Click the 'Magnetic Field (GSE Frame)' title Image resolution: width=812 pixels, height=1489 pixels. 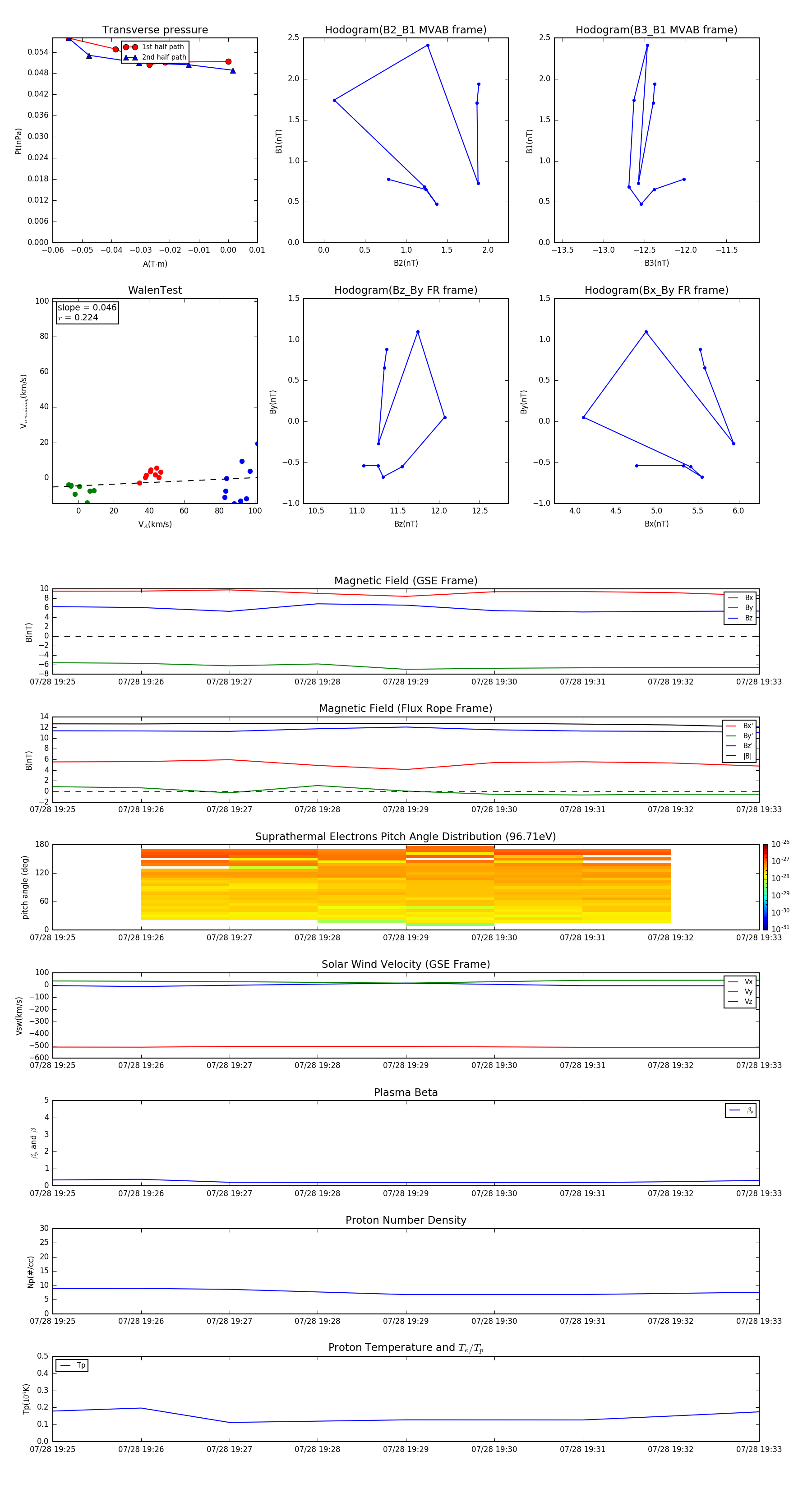pyautogui.click(x=406, y=581)
